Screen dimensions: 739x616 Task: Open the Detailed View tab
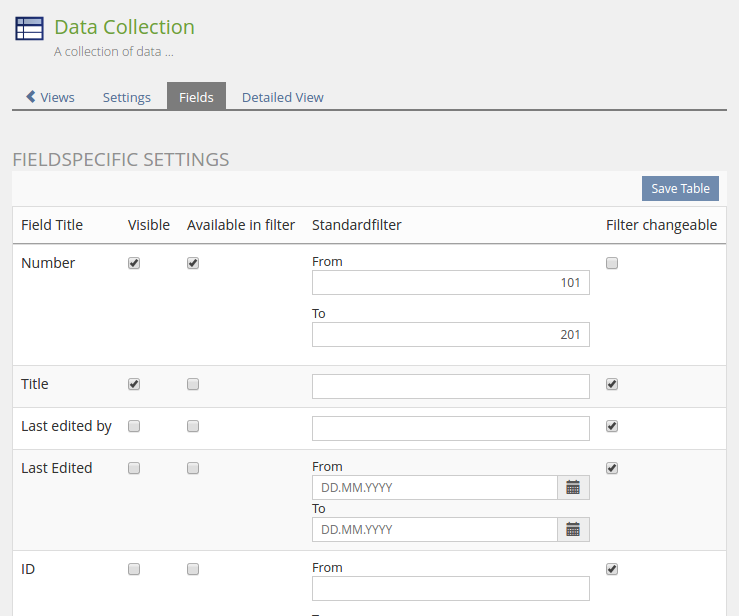coord(282,97)
